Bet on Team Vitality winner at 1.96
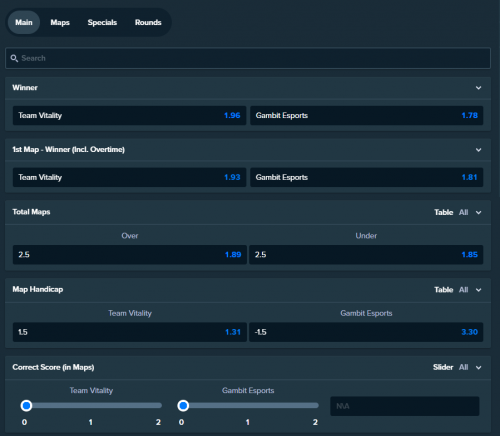 pyautogui.click(x=129, y=116)
